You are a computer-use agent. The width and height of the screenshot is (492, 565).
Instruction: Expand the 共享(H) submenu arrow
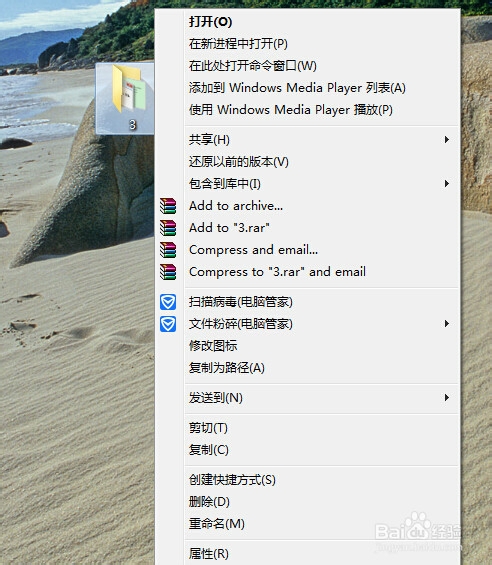tap(447, 139)
